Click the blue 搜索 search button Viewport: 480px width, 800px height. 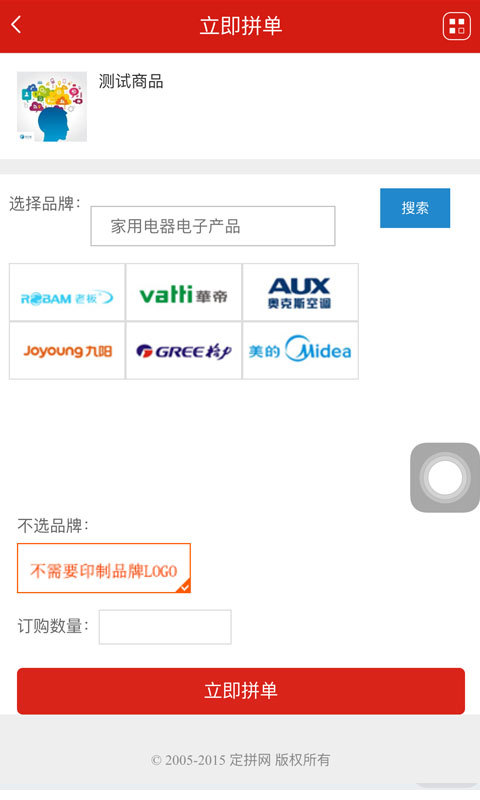click(415, 208)
